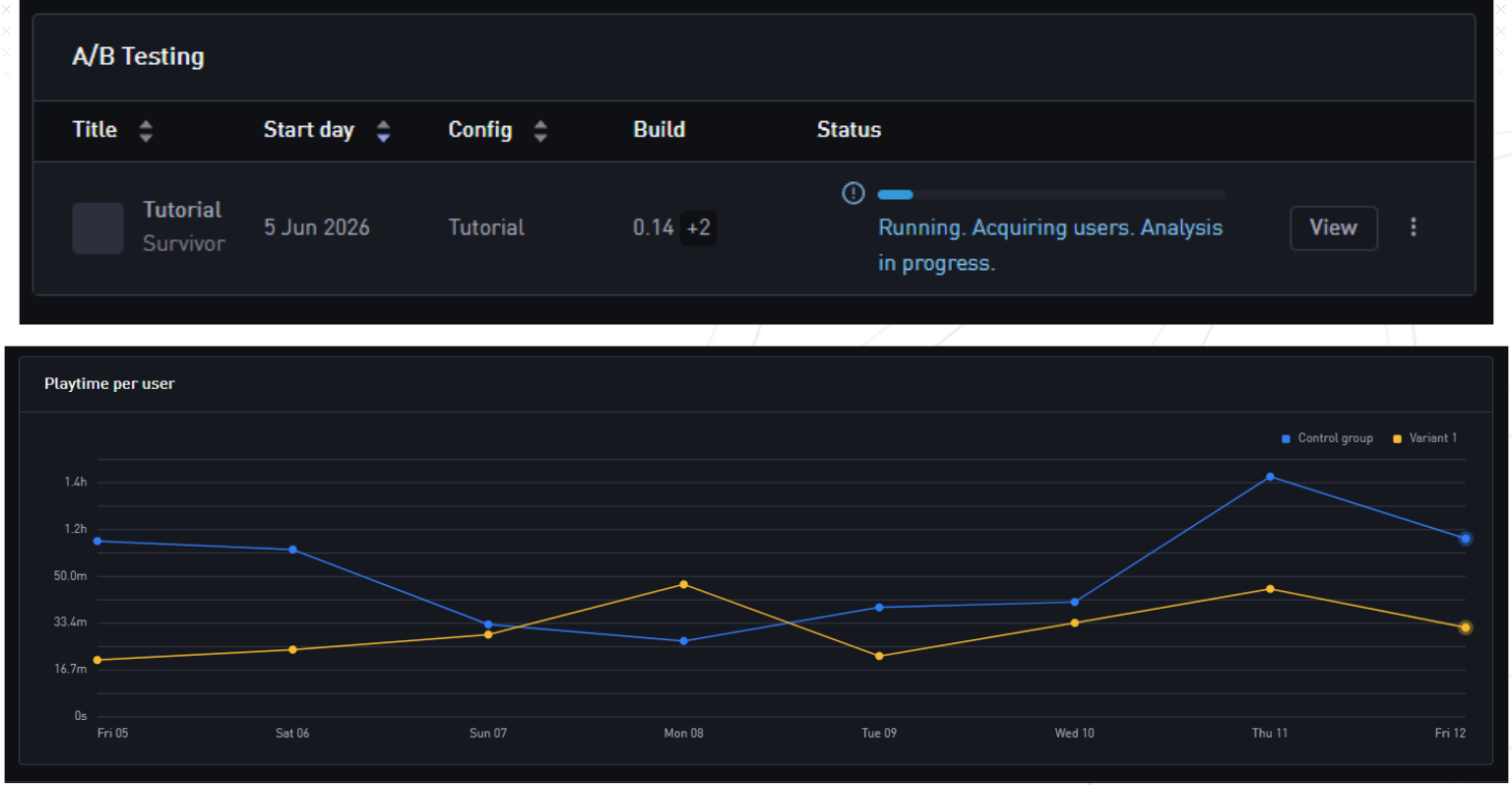
Task: Open the Tutorial experiment with View
Action: (x=1333, y=228)
